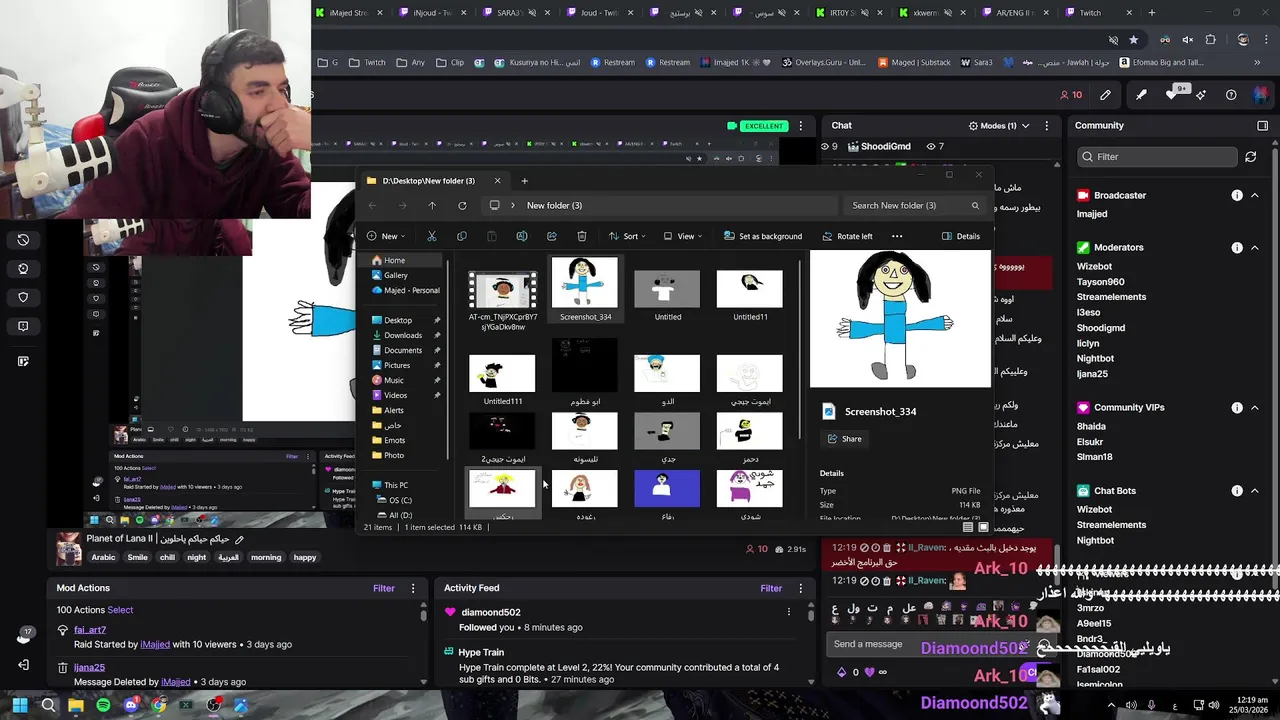The width and height of the screenshot is (1280, 720).
Task: Refresh the New folder (3) view
Action: click(x=462, y=205)
